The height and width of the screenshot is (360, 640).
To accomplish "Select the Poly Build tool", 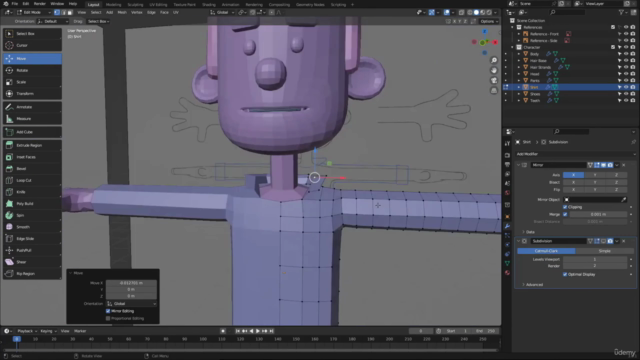I will (x=32, y=204).
